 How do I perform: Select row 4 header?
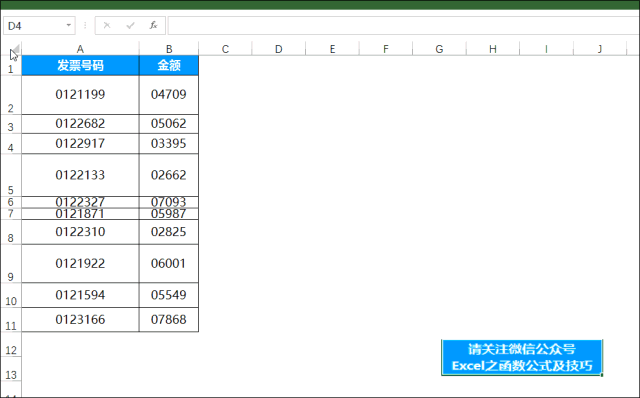pos(11,144)
